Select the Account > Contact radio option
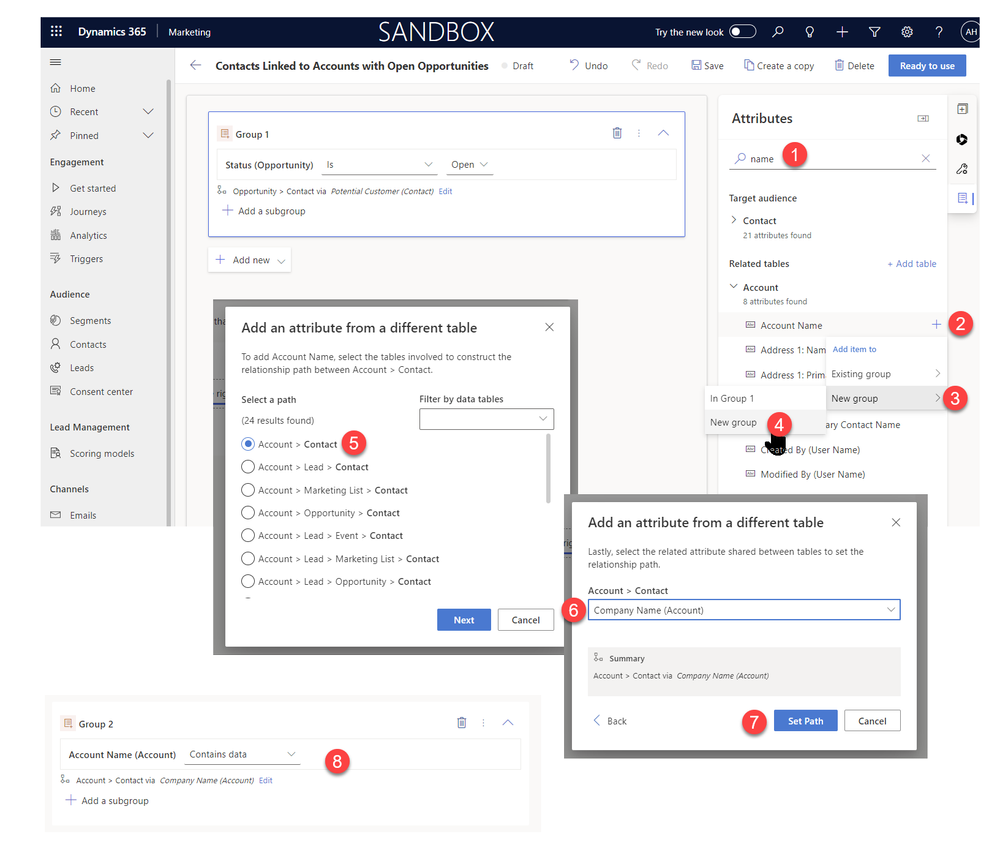Screen dimensions: 1000x853 (248, 444)
